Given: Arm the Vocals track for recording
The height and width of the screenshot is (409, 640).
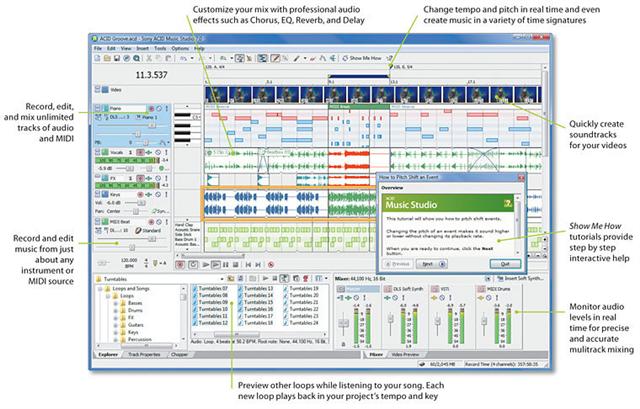Looking at the screenshot, I should click(140, 152).
